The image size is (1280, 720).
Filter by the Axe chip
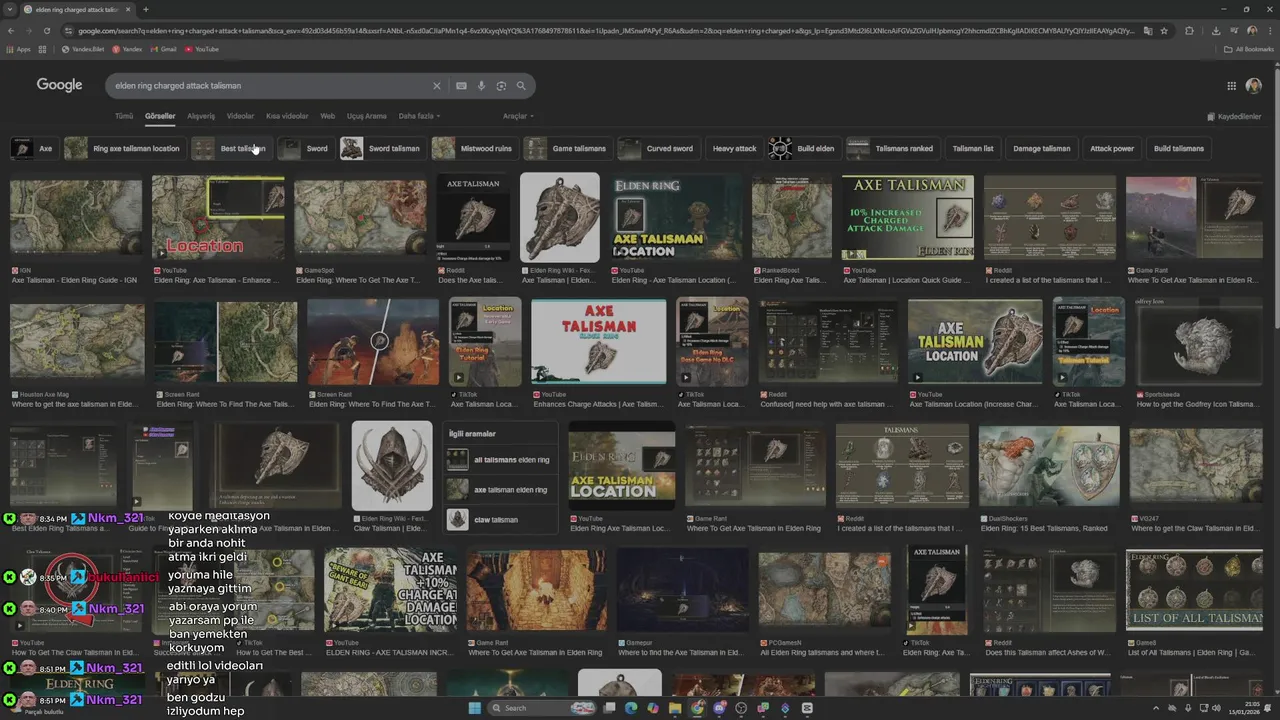click(x=33, y=148)
